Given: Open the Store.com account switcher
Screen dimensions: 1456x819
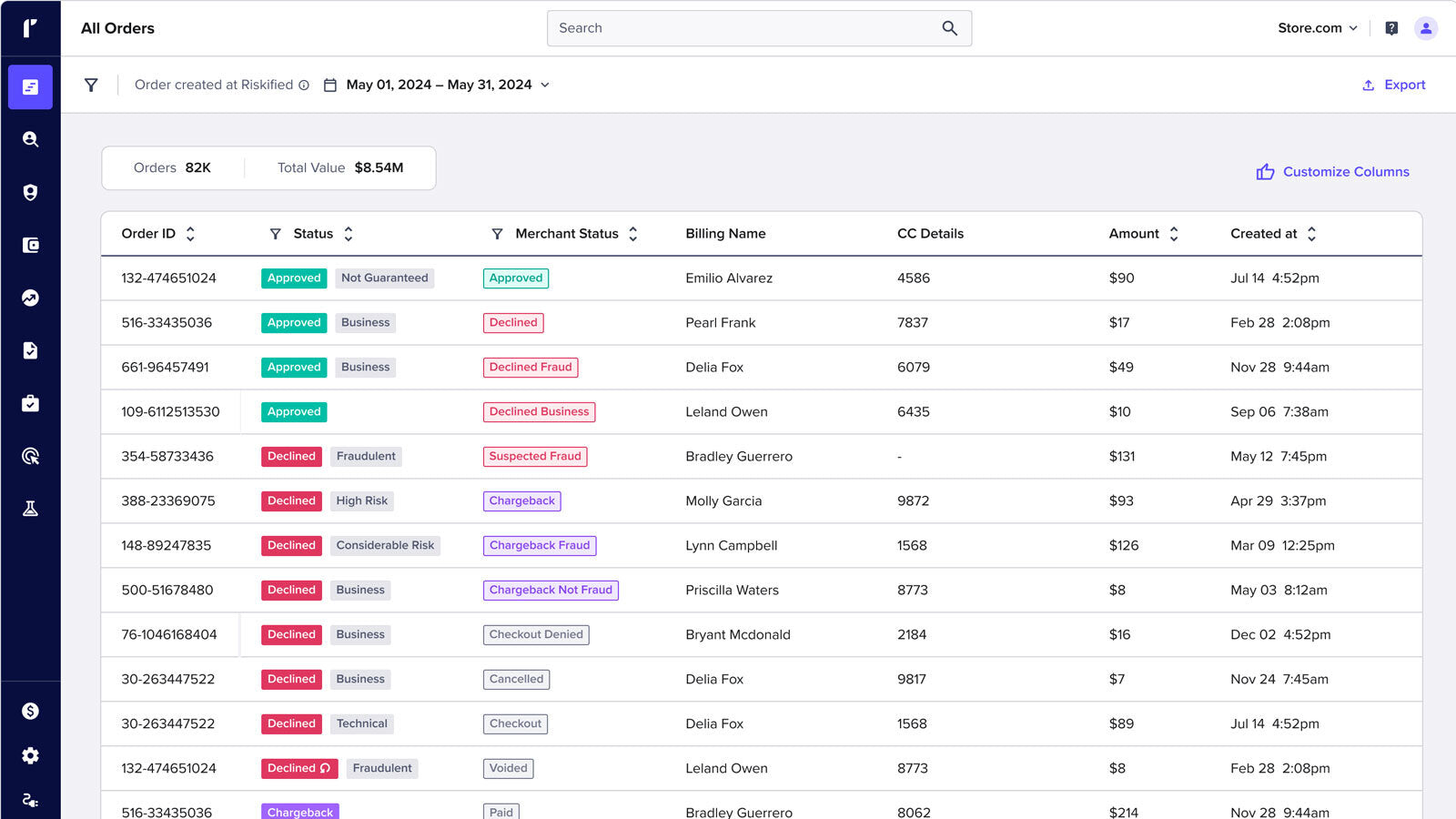Looking at the screenshot, I should tap(1317, 27).
